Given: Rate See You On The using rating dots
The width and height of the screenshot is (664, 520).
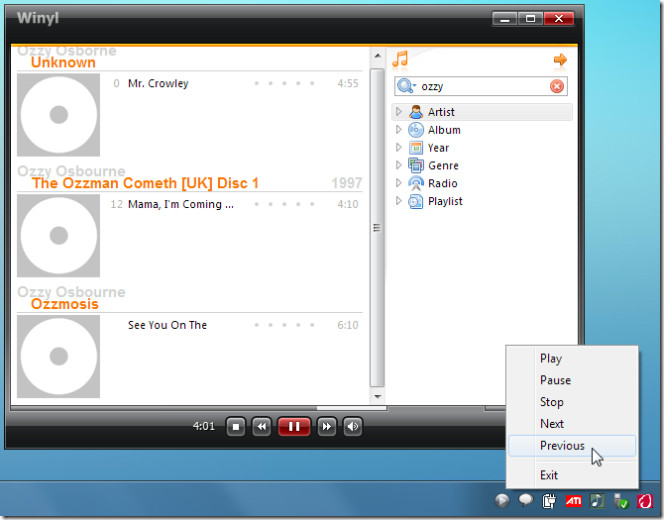Looking at the screenshot, I should 284,325.
